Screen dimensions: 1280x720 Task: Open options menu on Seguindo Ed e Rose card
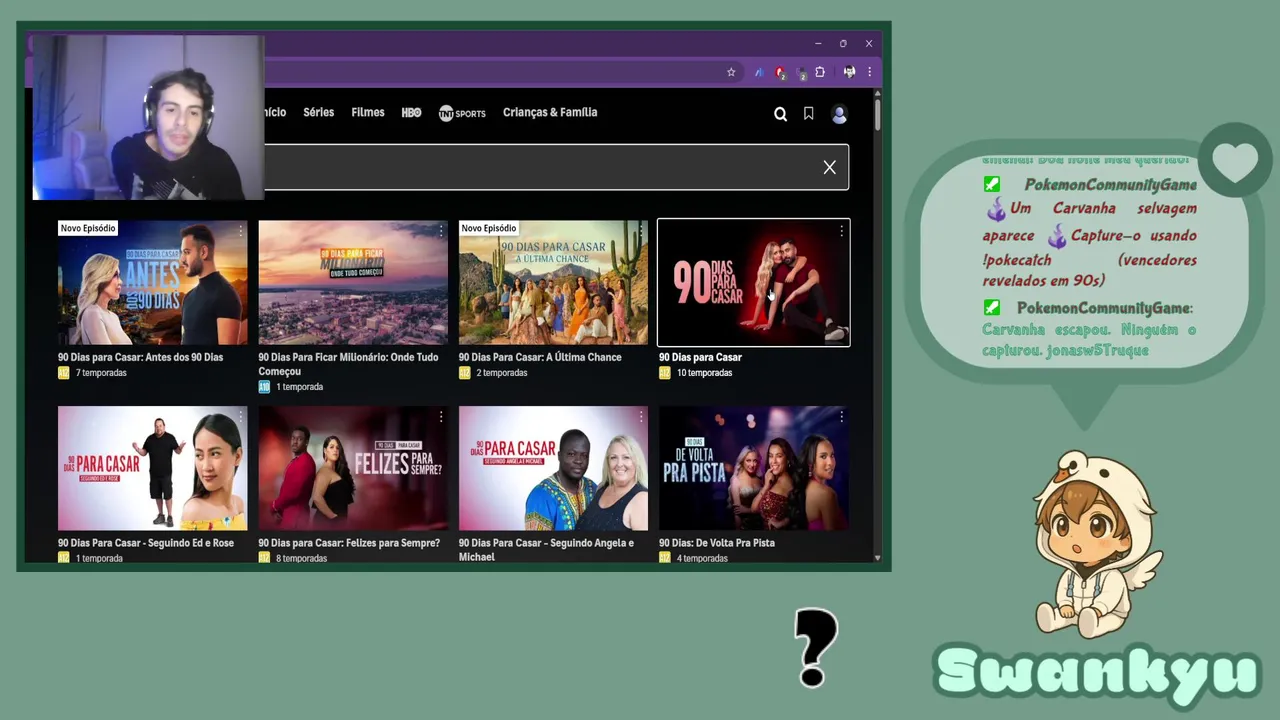(x=240, y=417)
